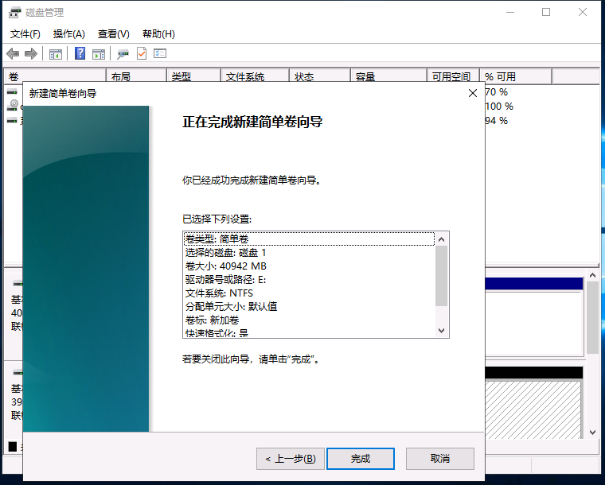Click the 文件系统 column header
605x486 pixels.
tap(255, 76)
